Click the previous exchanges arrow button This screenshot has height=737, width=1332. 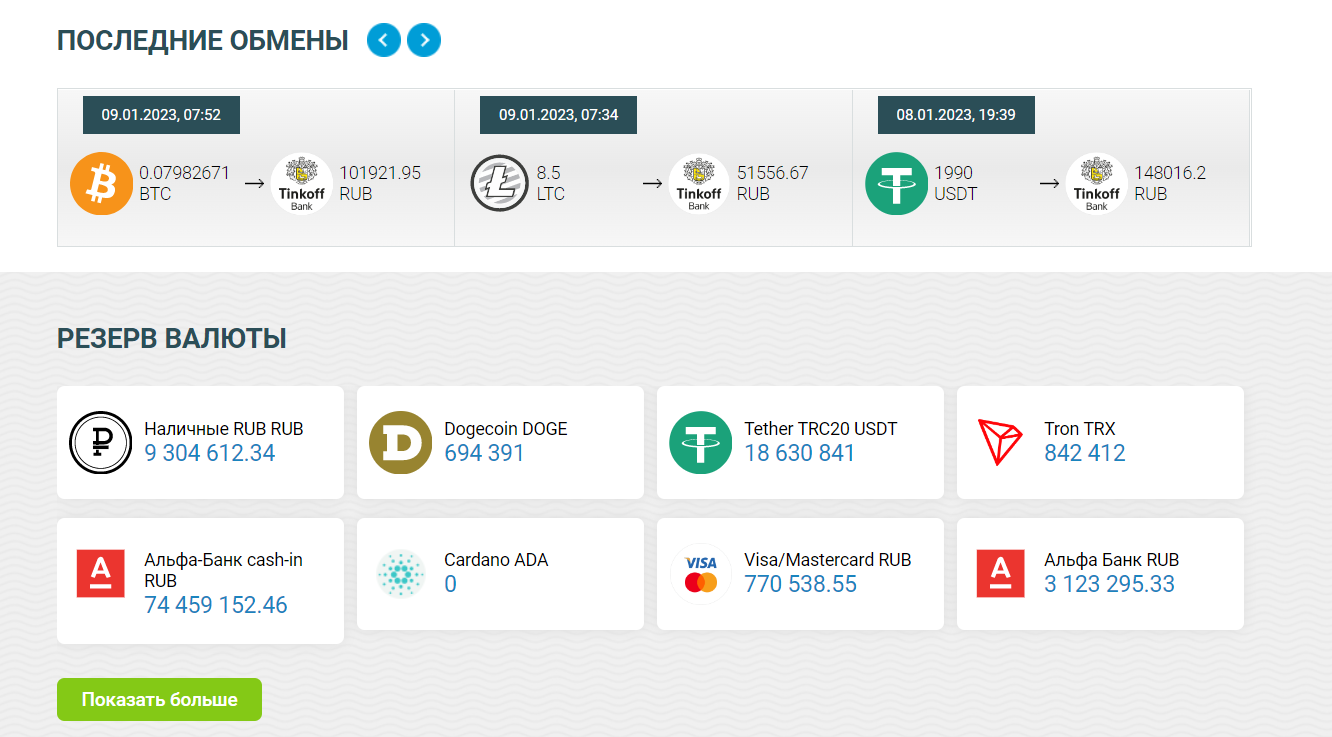[384, 40]
